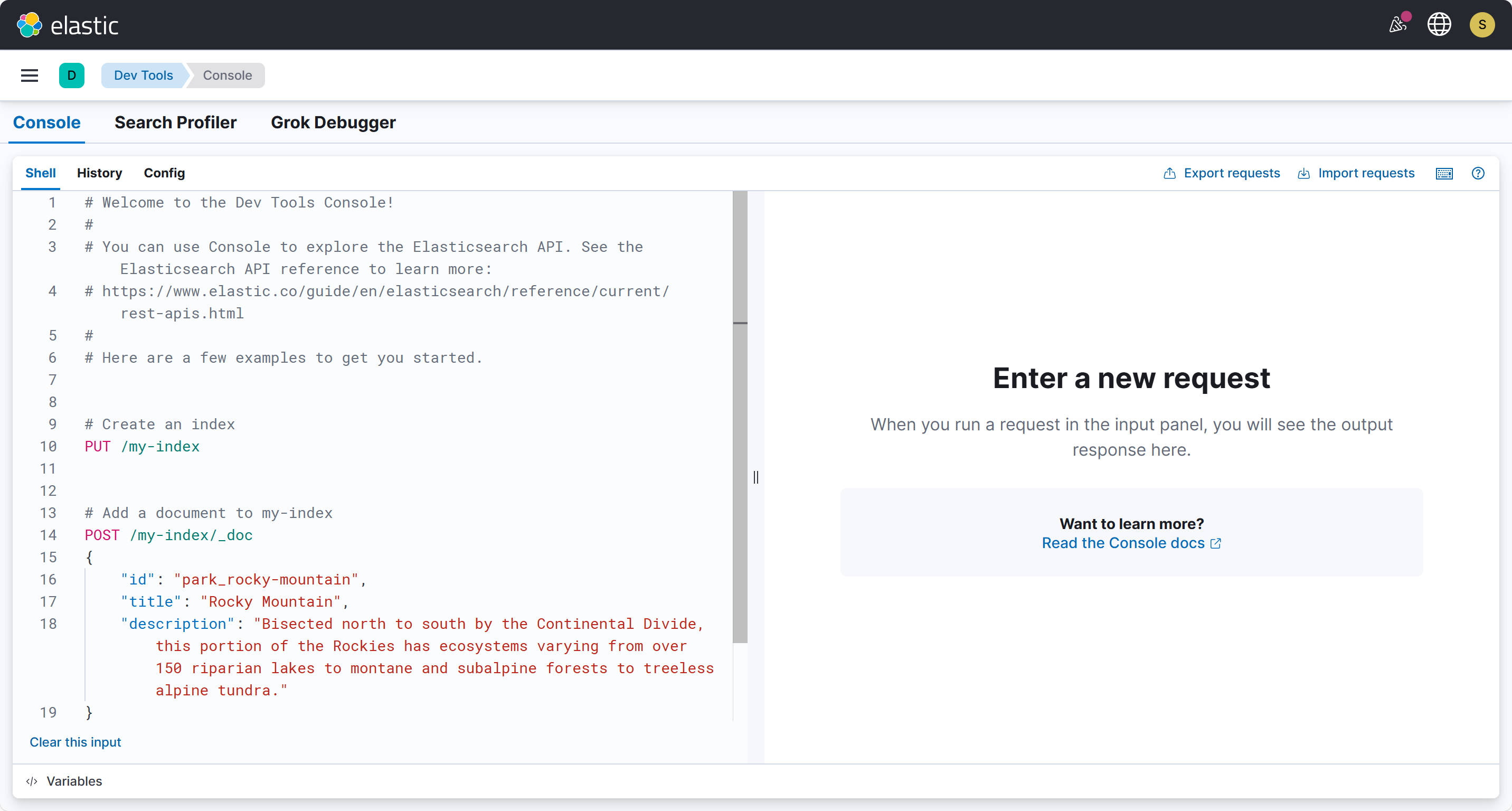Open the newsfeed celebration icon
The height and width of the screenshot is (811, 1512).
point(1398,25)
